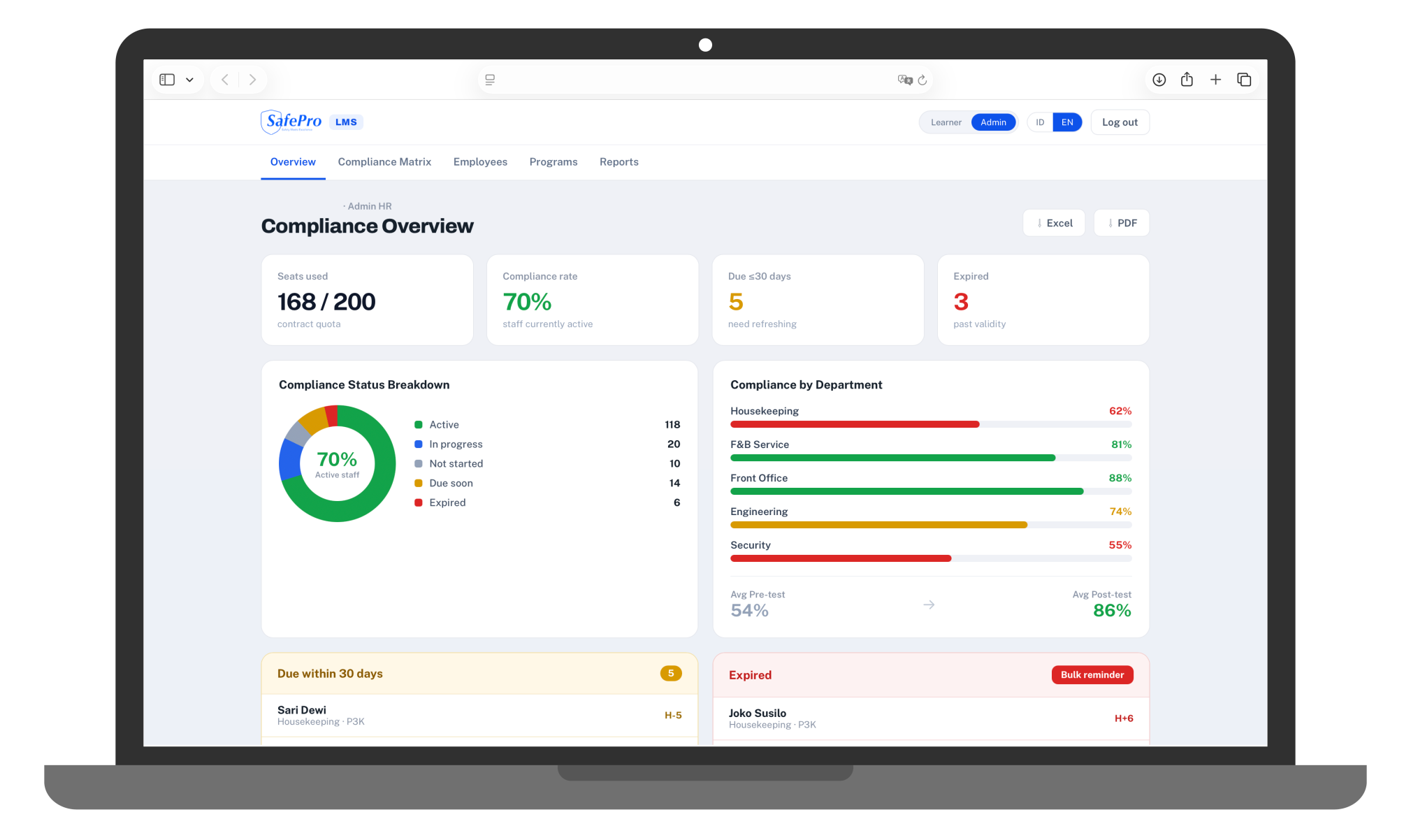The width and height of the screenshot is (1411, 840).
Task: Open the Compliance Matrix tab
Action: (384, 162)
